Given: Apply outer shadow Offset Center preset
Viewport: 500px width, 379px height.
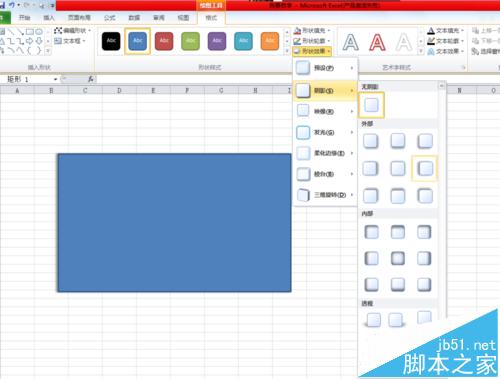Looking at the screenshot, I should pyautogui.click(x=398, y=168).
